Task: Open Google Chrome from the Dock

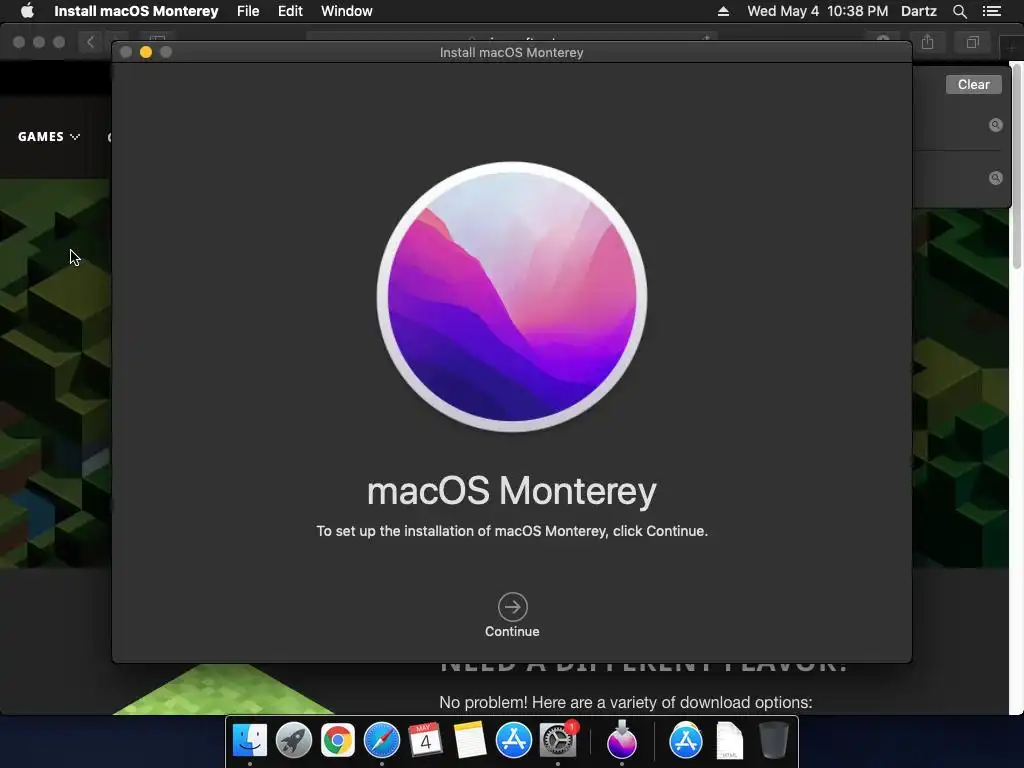Action: 338,740
